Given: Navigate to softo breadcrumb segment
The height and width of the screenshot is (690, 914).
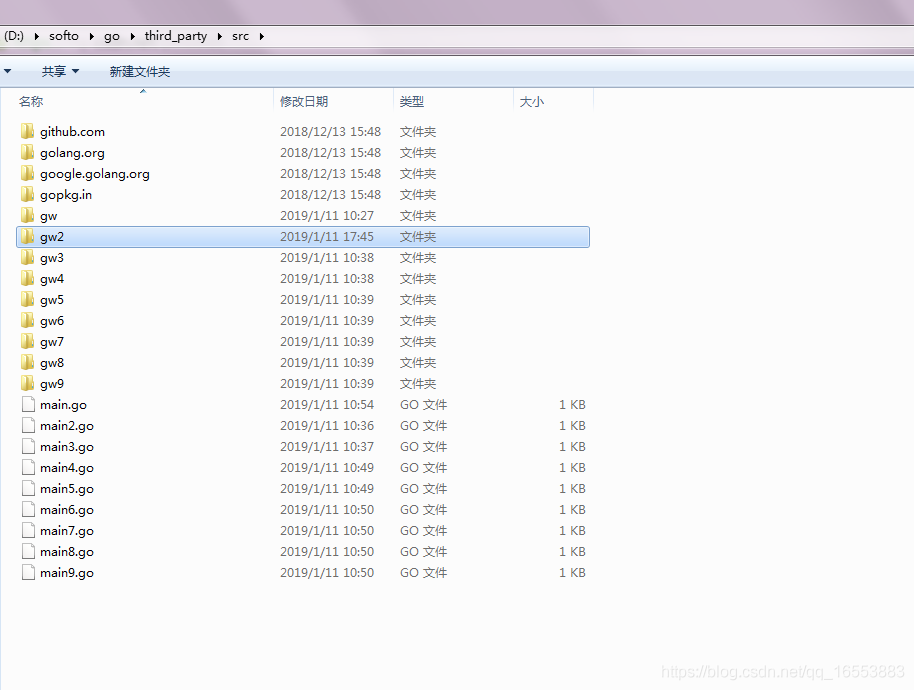Looking at the screenshot, I should pyautogui.click(x=64, y=36).
